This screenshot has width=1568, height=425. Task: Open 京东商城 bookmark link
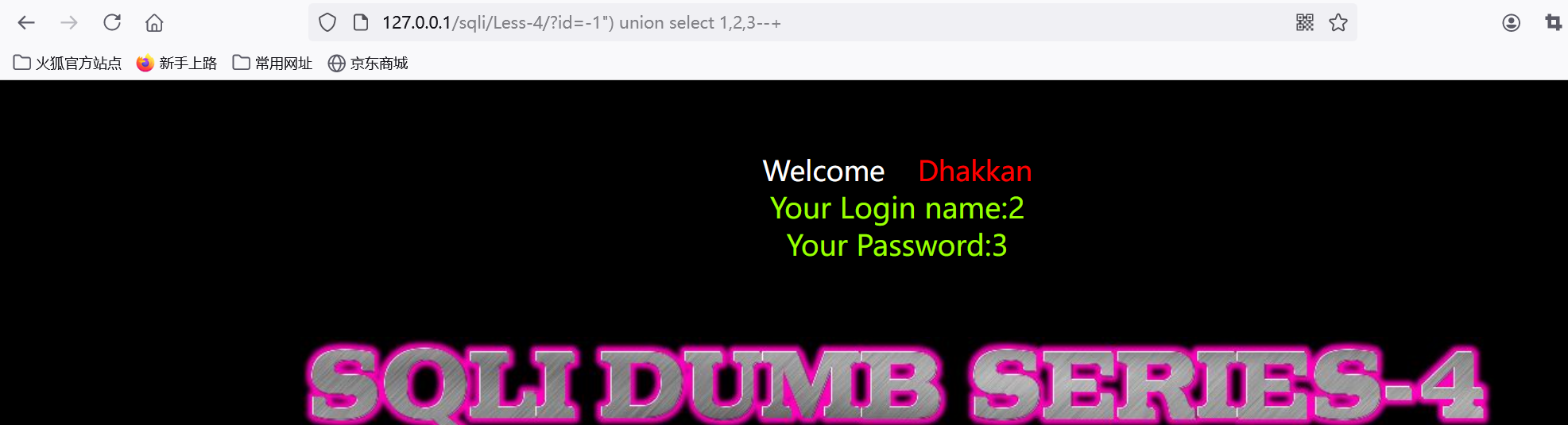click(x=368, y=63)
